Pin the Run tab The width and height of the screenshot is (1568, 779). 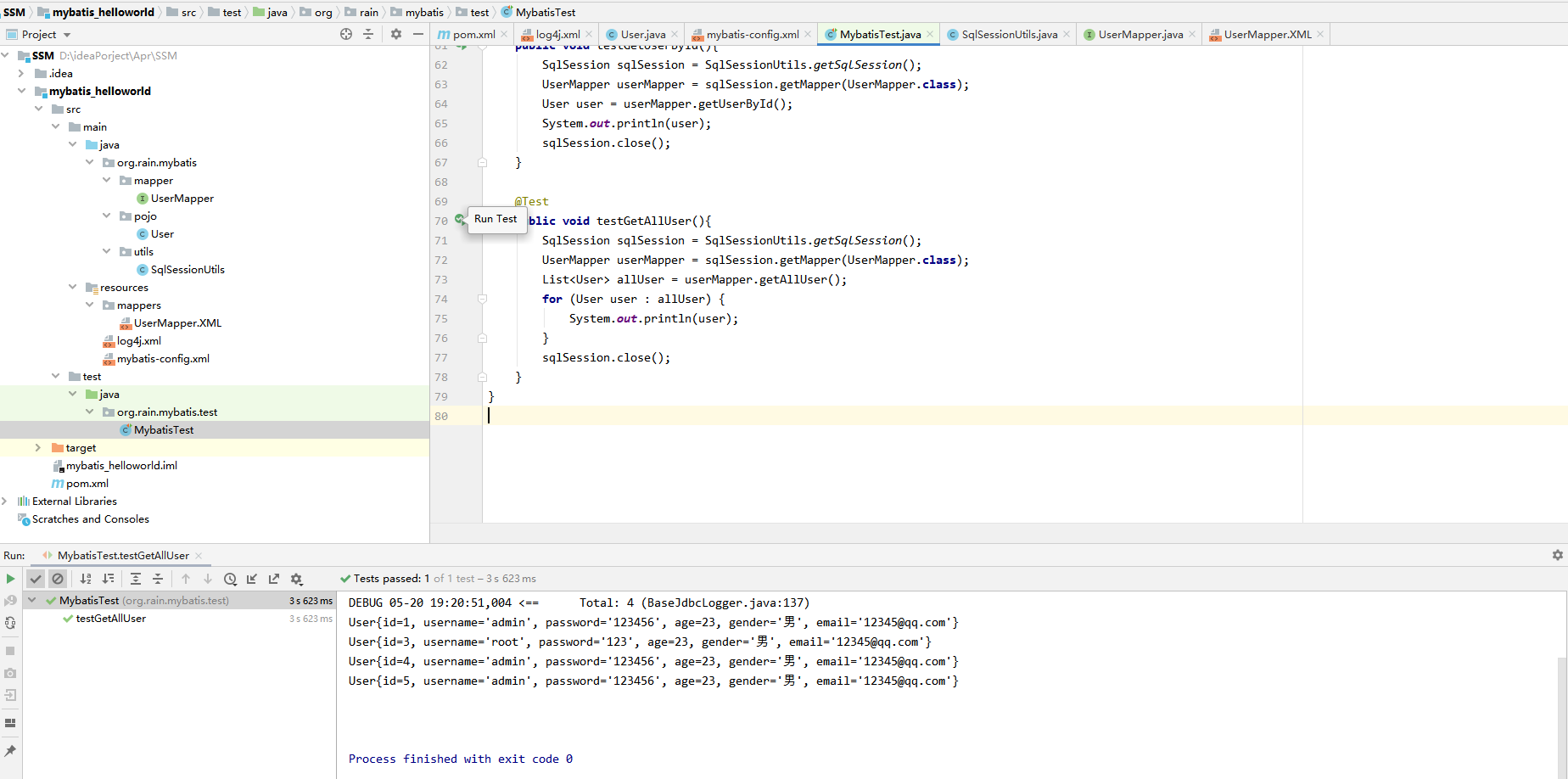(x=10, y=751)
